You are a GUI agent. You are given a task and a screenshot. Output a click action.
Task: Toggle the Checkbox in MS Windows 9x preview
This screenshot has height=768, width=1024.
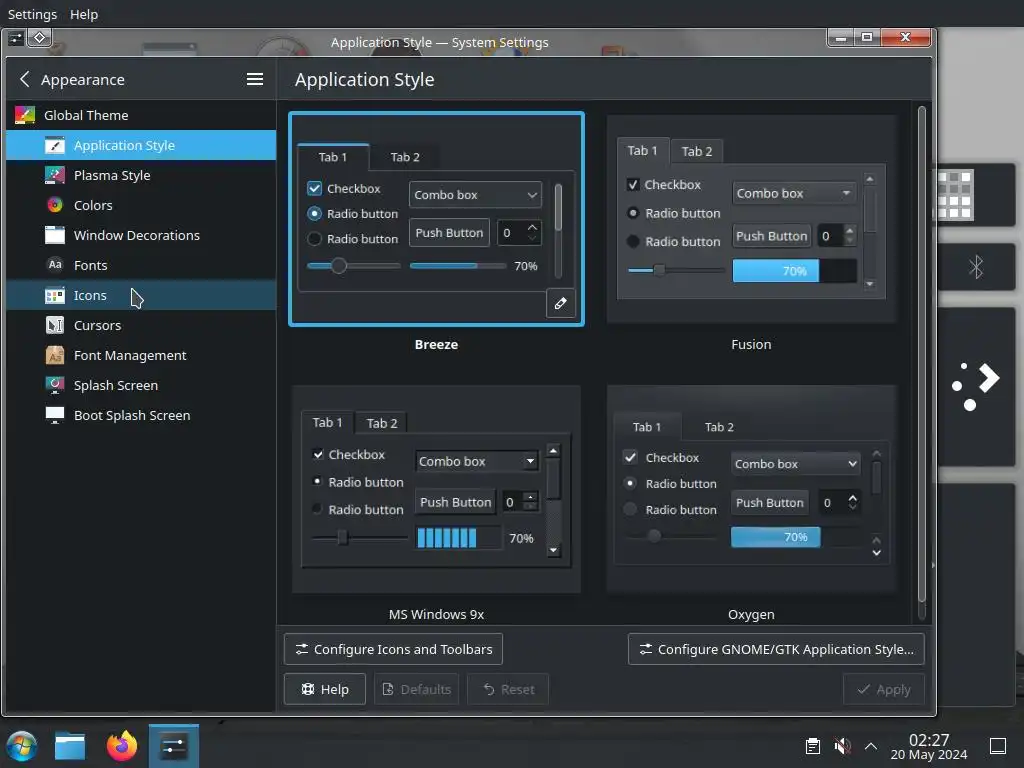[x=318, y=455]
